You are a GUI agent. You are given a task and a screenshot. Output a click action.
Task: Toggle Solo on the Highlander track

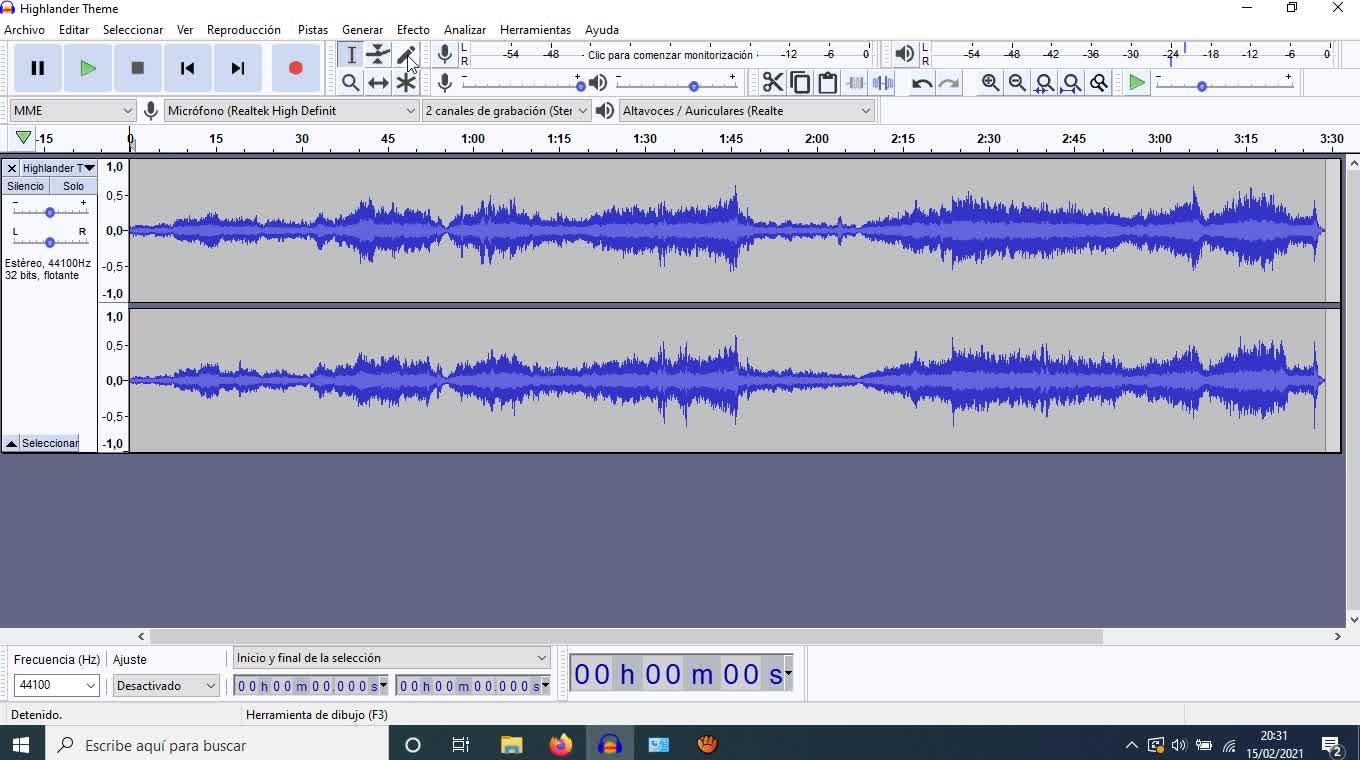point(73,186)
